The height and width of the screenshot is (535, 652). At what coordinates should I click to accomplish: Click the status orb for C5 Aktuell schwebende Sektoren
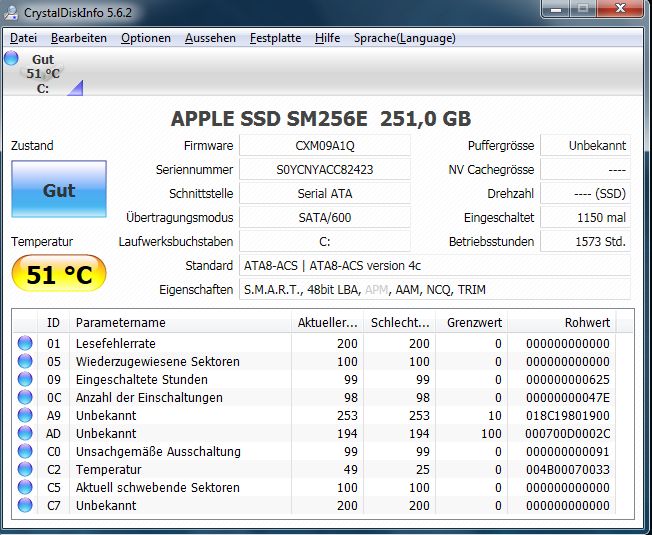click(x=25, y=487)
